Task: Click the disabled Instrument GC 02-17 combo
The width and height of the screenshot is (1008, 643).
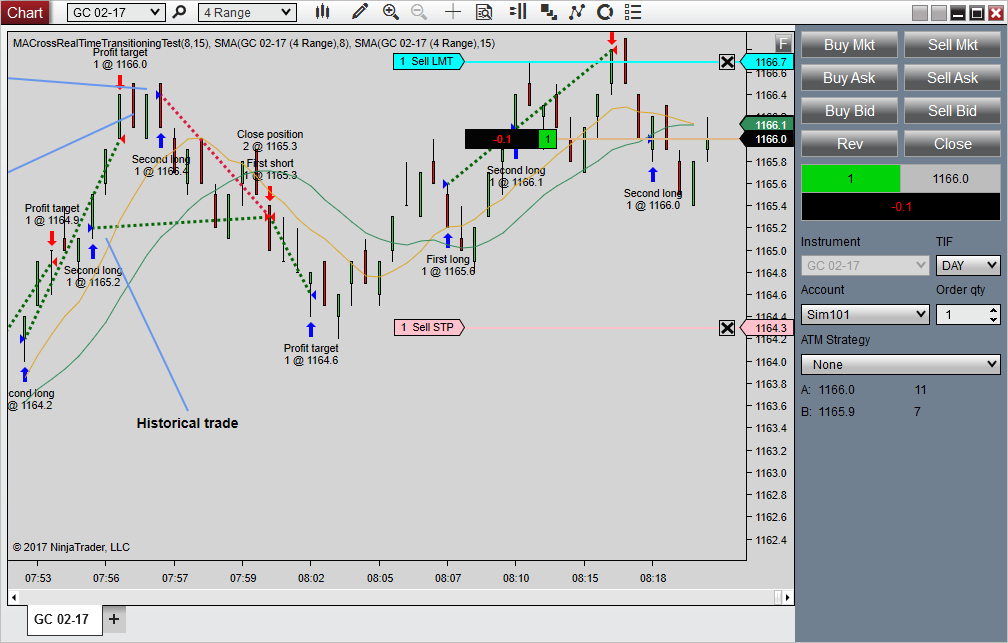Action: (865, 266)
